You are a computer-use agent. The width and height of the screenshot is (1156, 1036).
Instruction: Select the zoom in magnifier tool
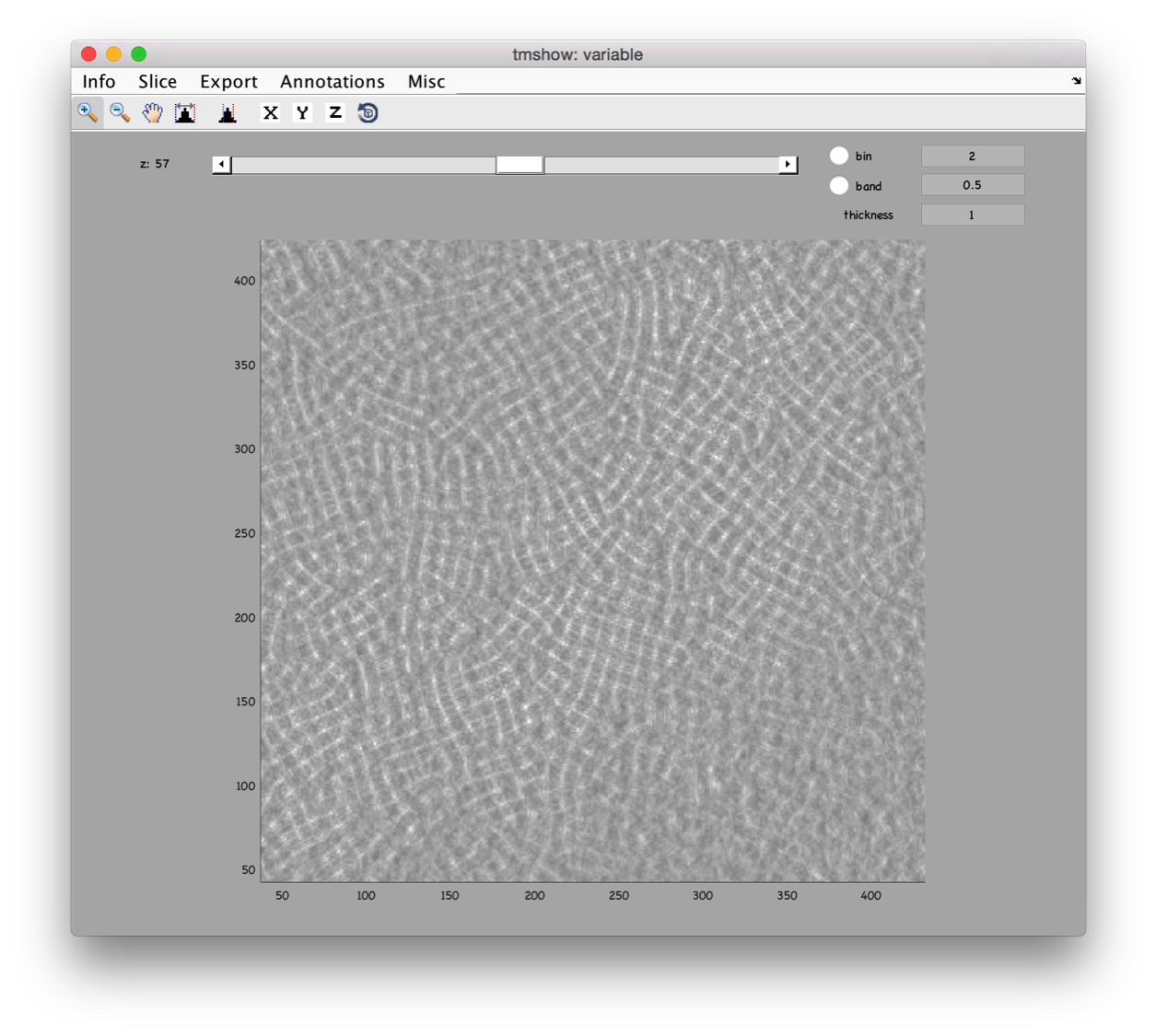point(88,113)
